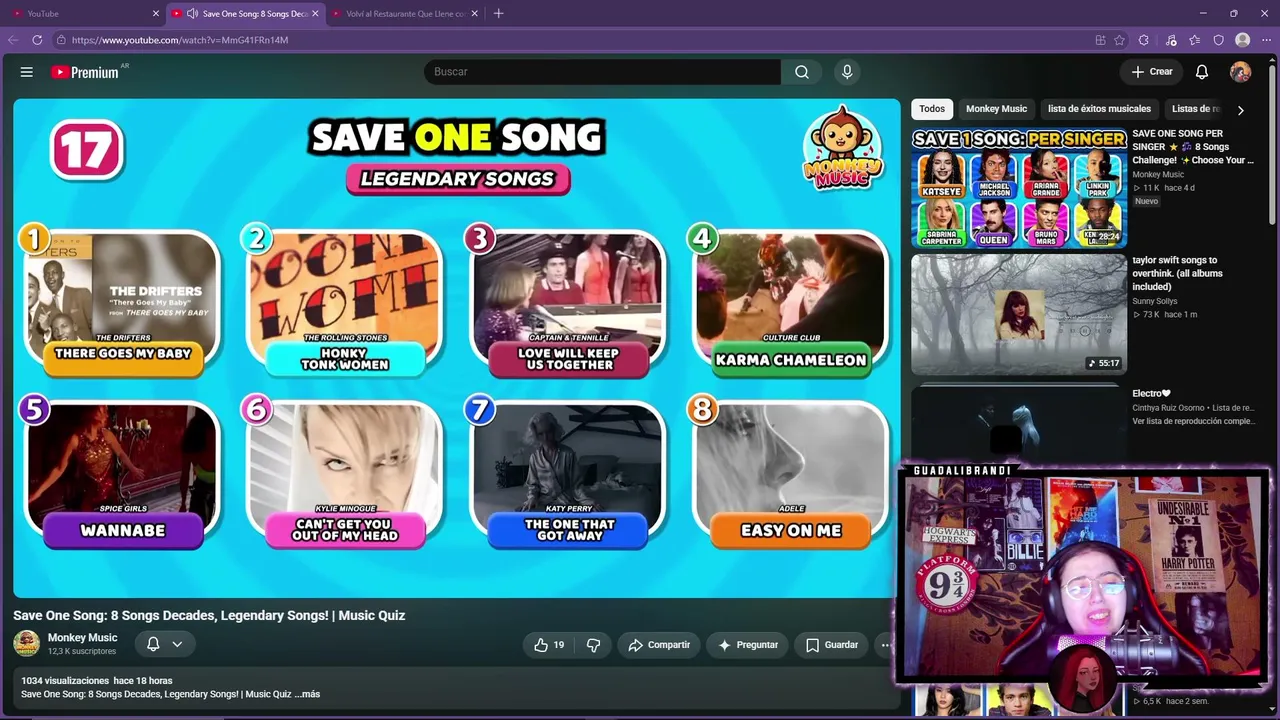Open the browser favorites list
Screen dimensions: 1280x720
click(x=1195, y=40)
